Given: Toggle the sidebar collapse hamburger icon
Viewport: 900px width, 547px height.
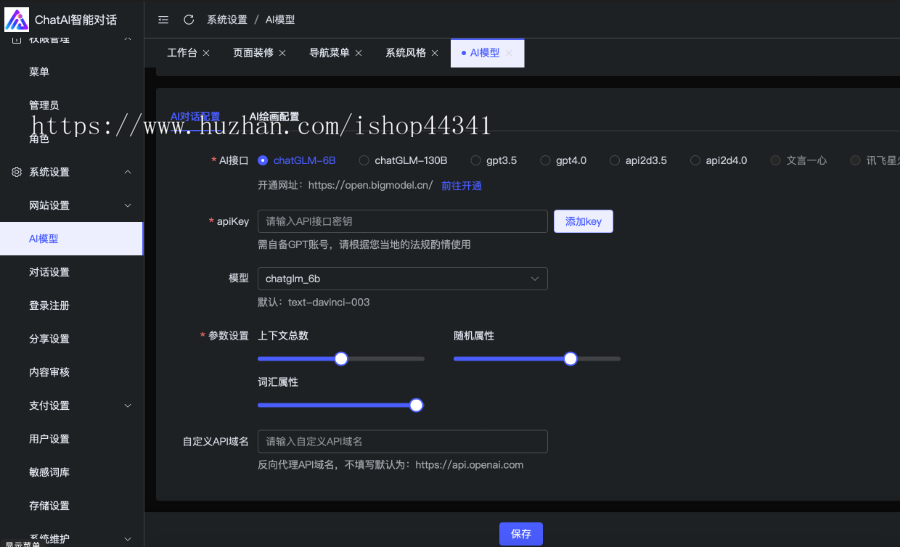Looking at the screenshot, I should pos(163,20).
